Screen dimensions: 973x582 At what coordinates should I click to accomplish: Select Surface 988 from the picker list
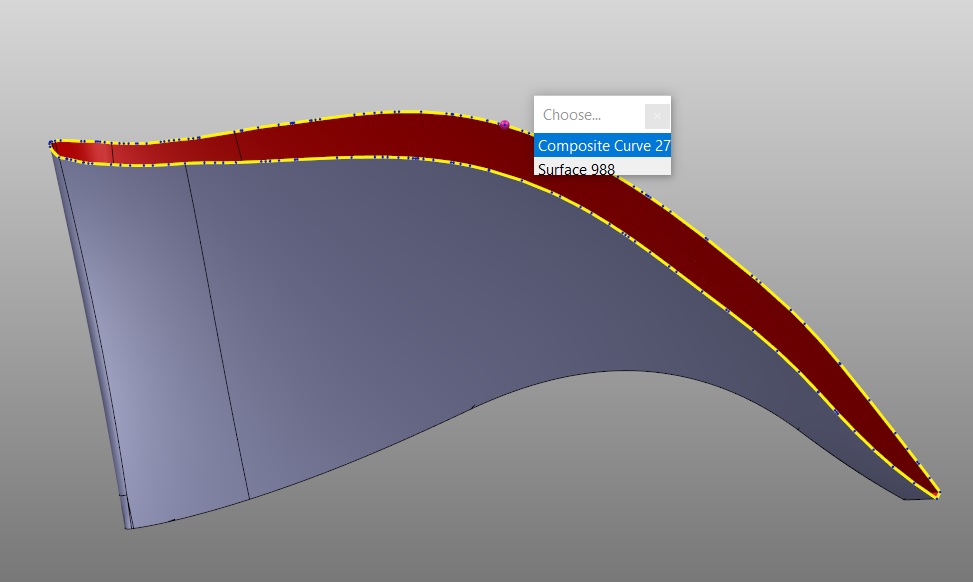pos(576,170)
